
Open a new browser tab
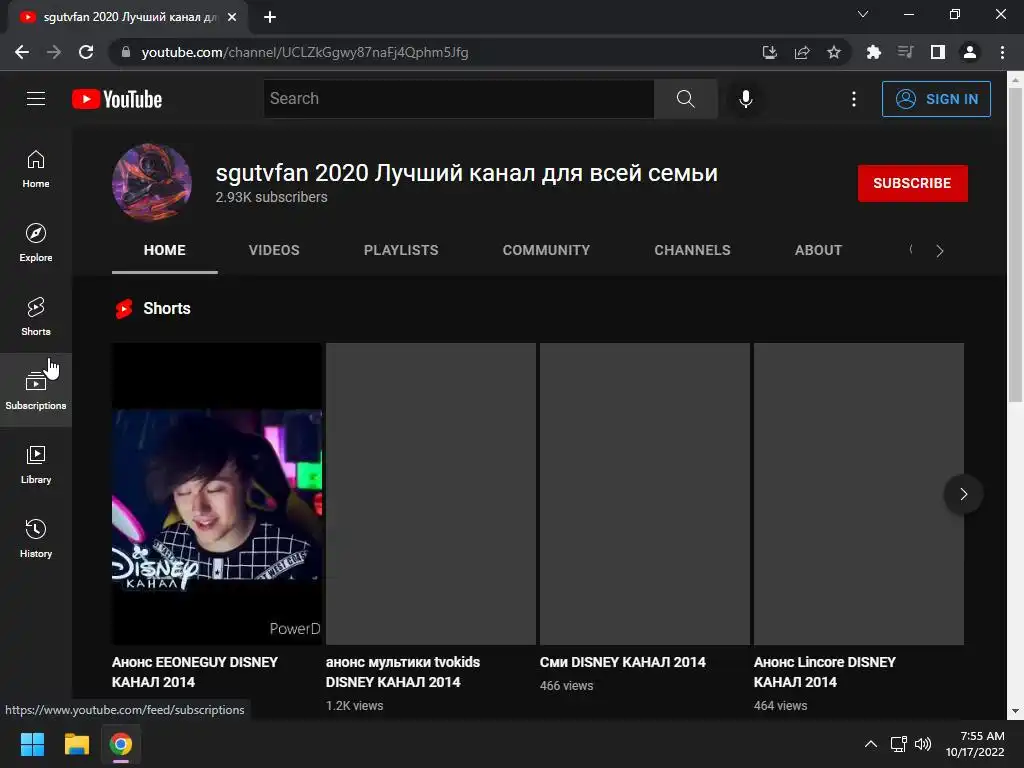point(270,17)
